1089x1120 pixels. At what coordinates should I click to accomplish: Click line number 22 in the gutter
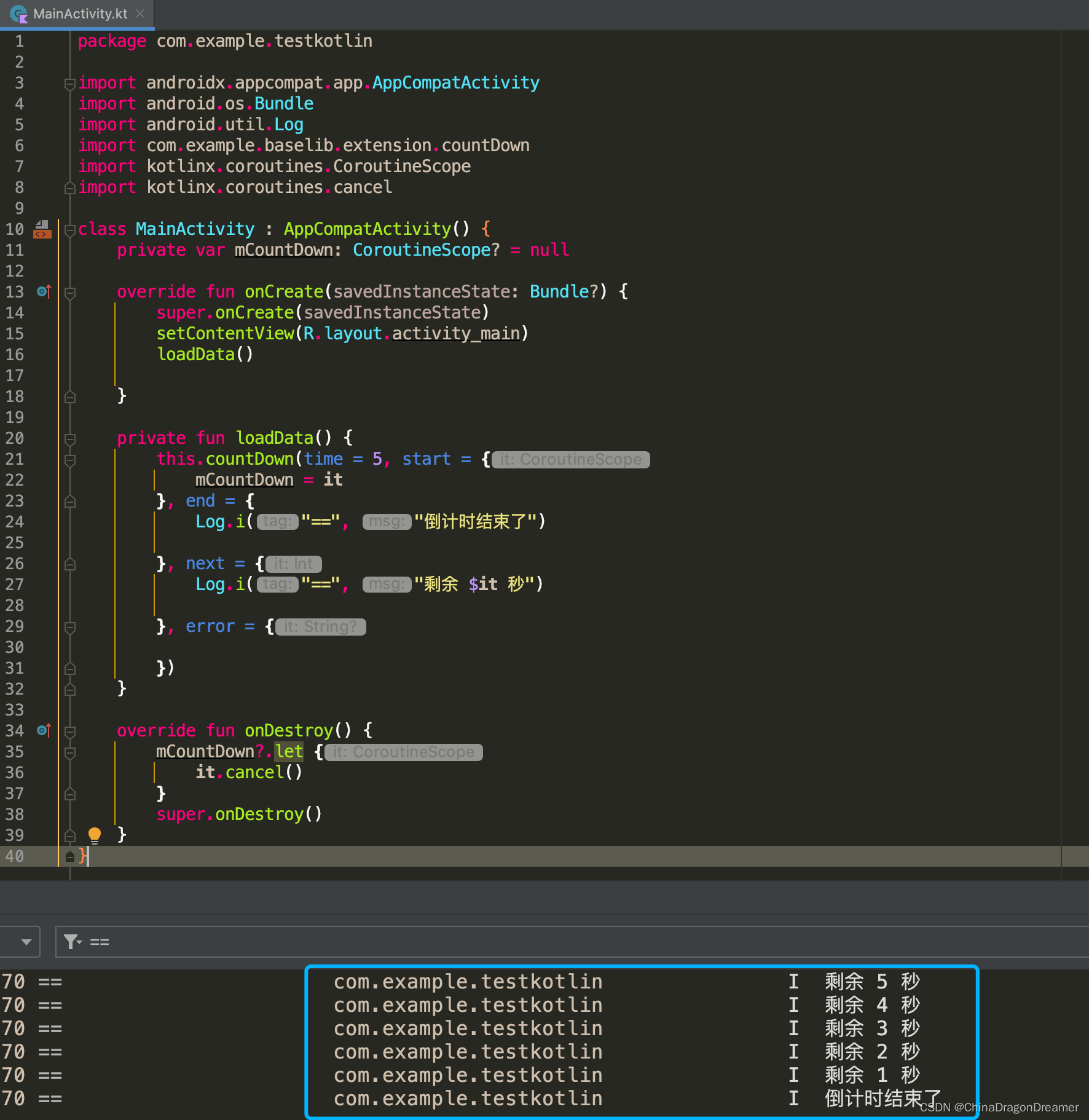coord(15,480)
